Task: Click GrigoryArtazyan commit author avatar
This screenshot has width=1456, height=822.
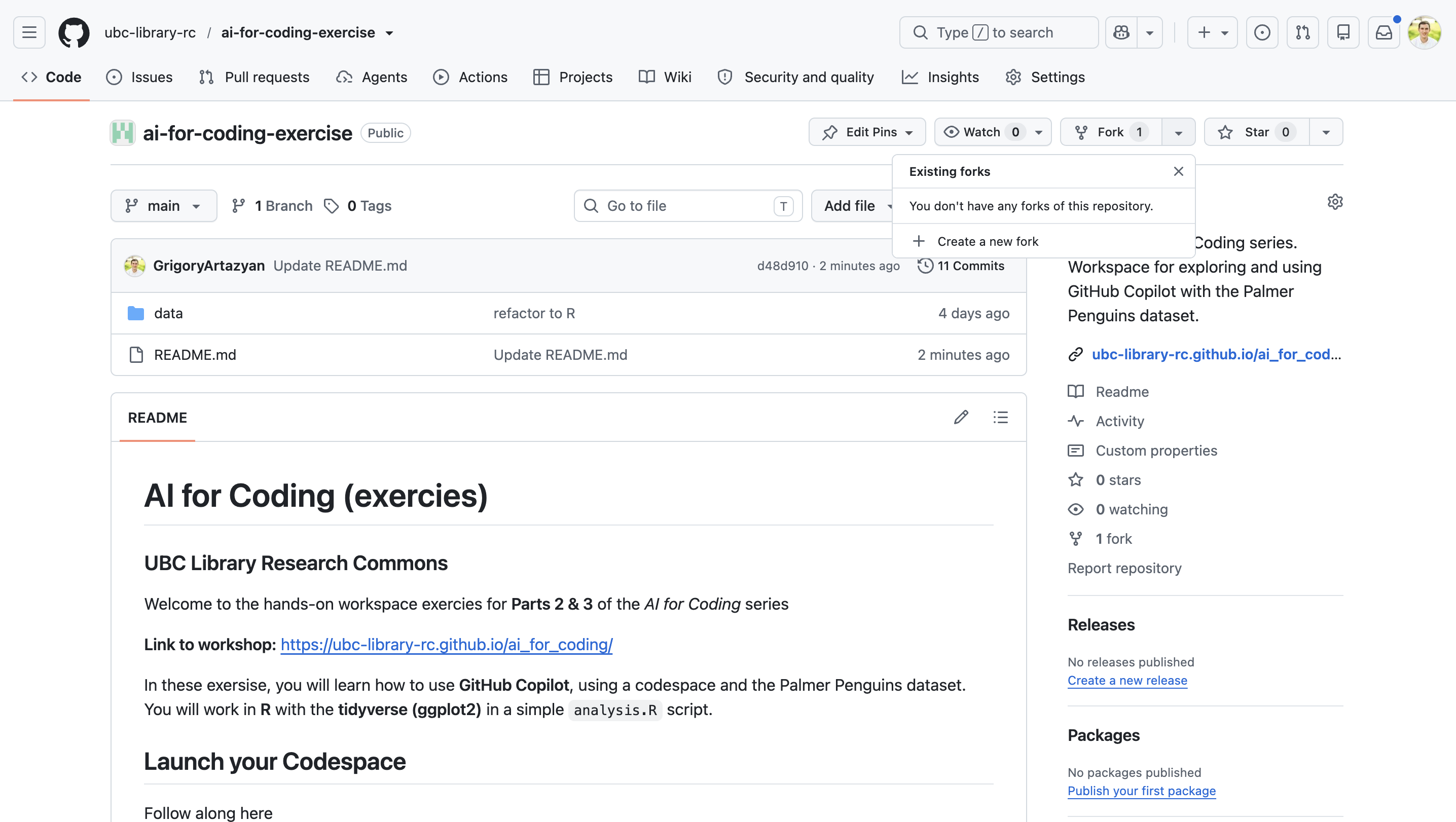Action: [x=134, y=266]
